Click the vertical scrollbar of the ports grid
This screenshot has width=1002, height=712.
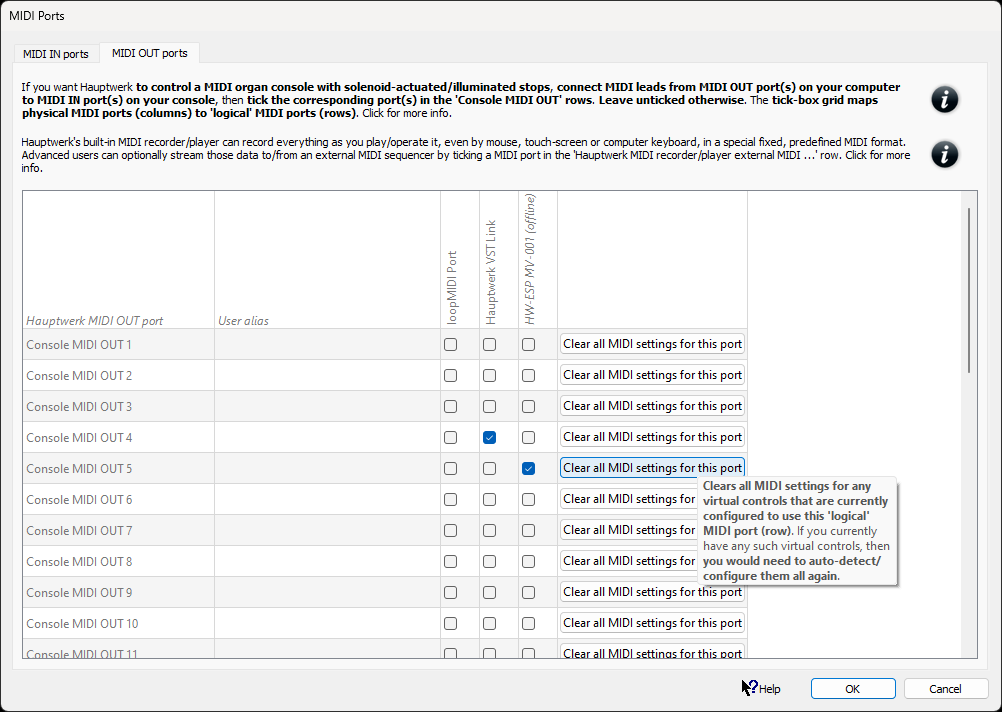point(968,290)
